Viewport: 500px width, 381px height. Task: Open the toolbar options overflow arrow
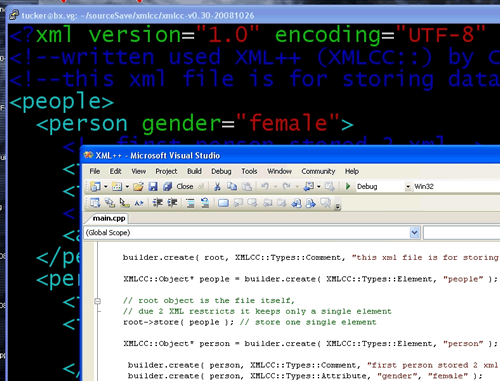pos(338,207)
